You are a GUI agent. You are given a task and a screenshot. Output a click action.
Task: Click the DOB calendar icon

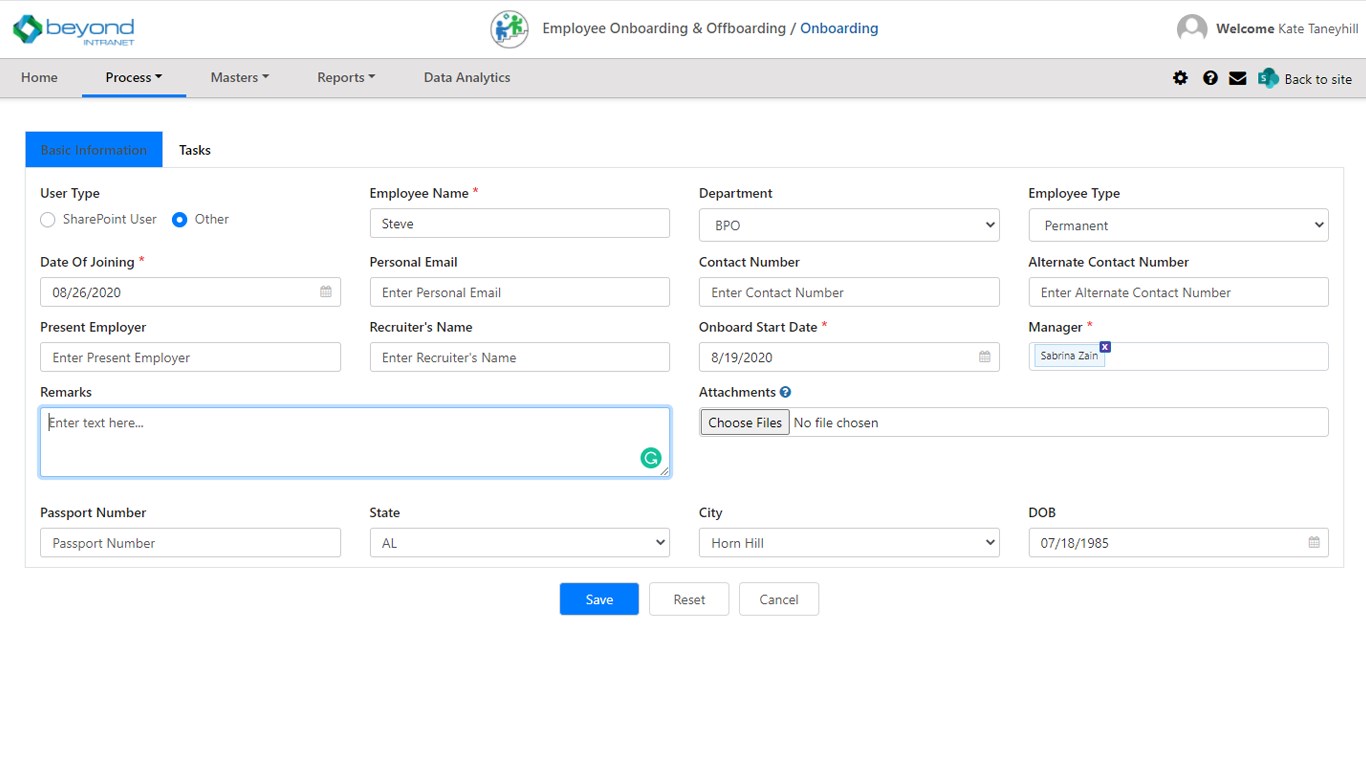pyautogui.click(x=1314, y=543)
